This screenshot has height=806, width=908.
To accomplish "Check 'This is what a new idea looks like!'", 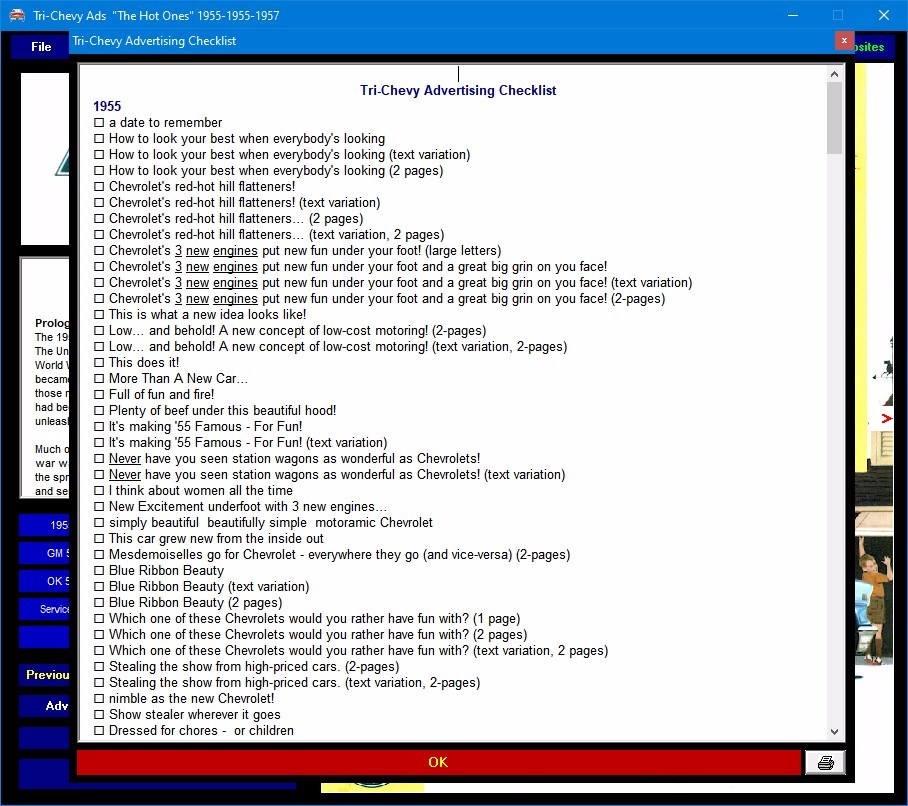I will tap(99, 314).
